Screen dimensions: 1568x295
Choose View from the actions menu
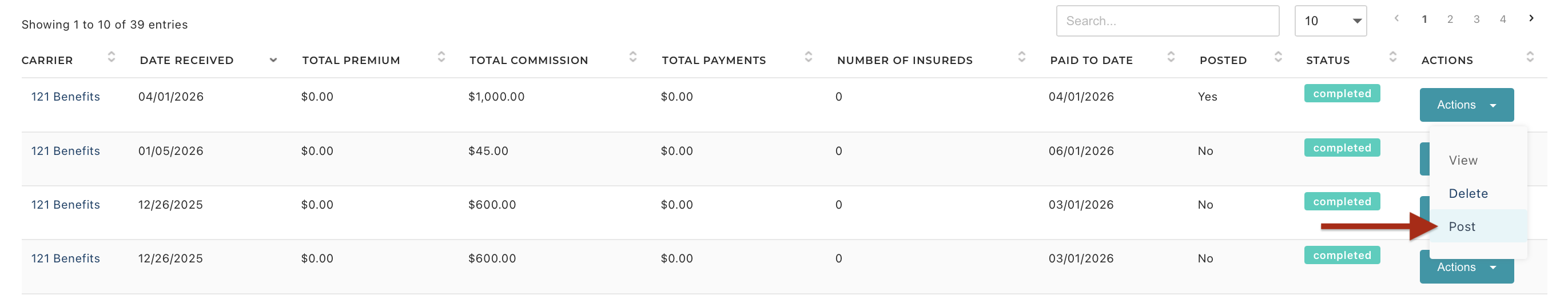pyautogui.click(x=1463, y=161)
